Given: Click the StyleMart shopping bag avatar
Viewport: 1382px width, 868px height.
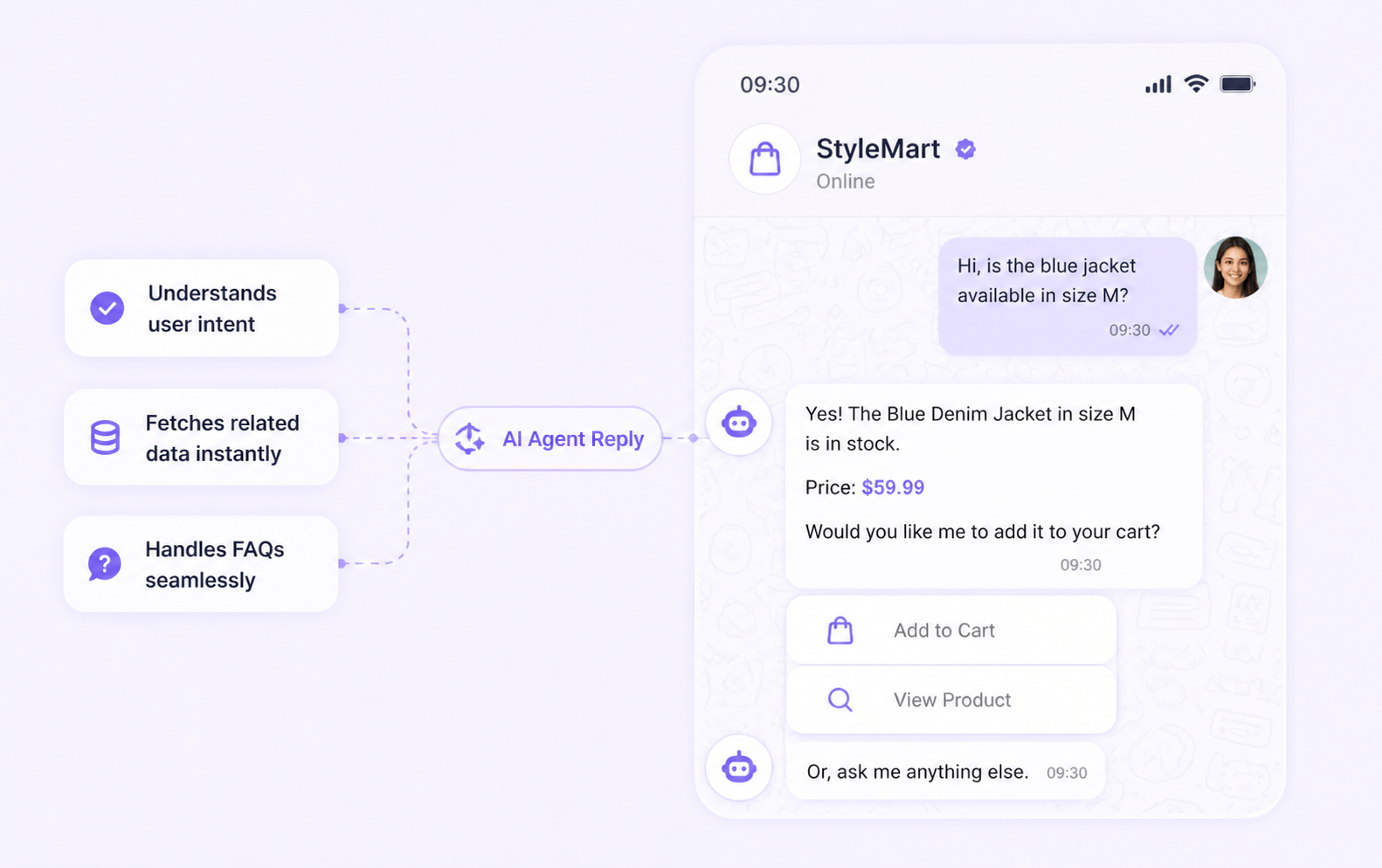Looking at the screenshot, I should pos(764,159).
